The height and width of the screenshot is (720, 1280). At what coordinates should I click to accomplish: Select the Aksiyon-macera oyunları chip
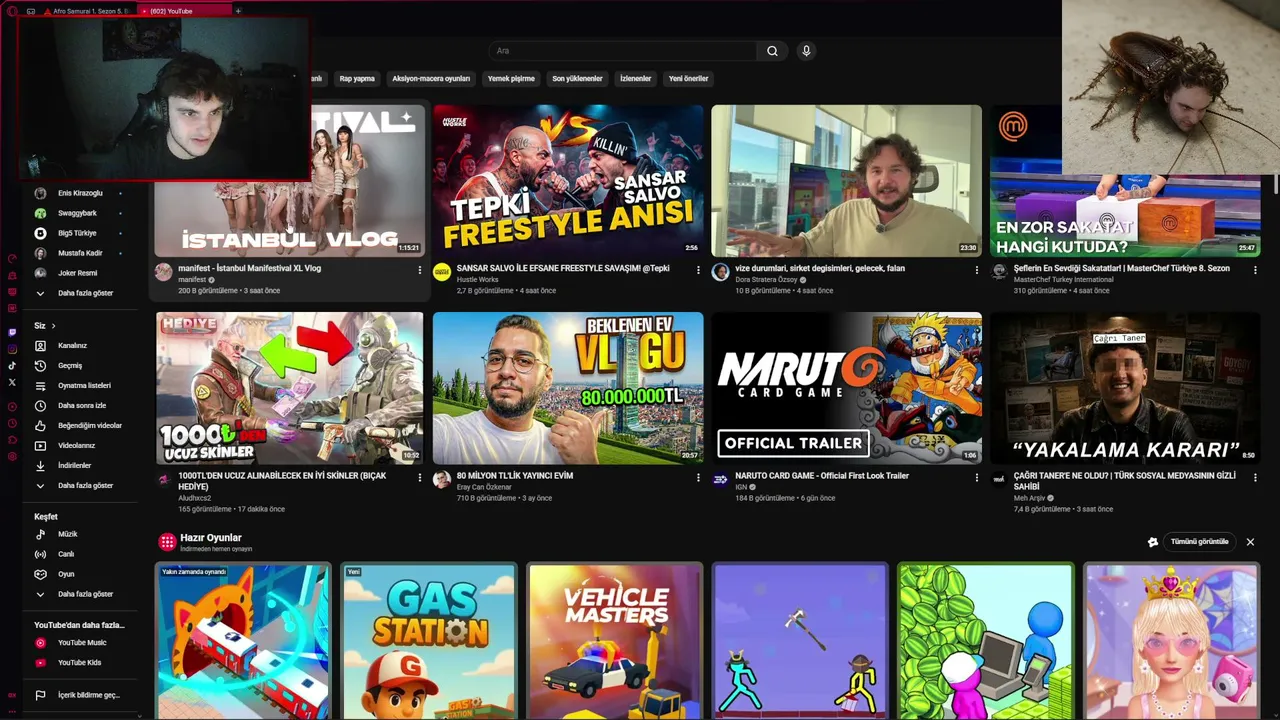pos(431,79)
